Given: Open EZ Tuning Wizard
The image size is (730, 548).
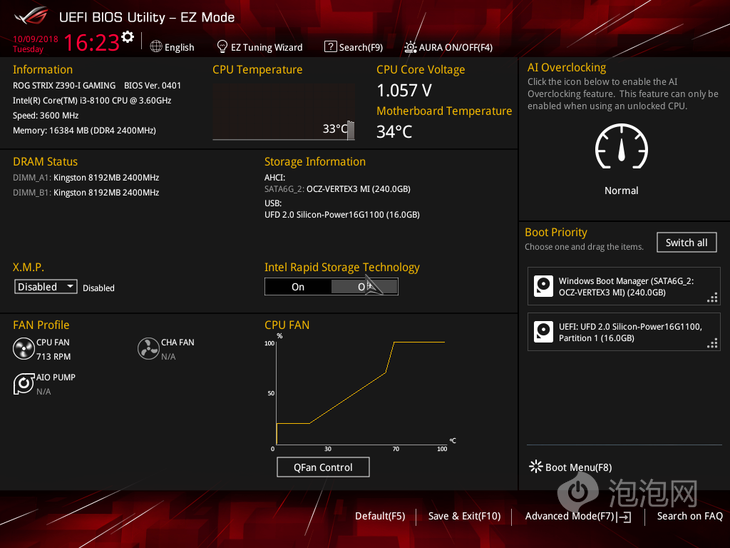Looking at the screenshot, I should point(260,47).
